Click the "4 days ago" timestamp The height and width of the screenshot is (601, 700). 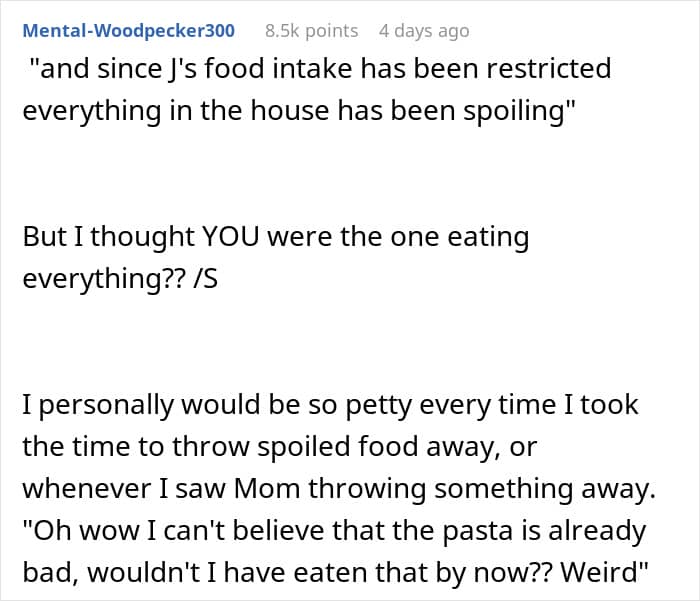pyautogui.click(x=424, y=31)
